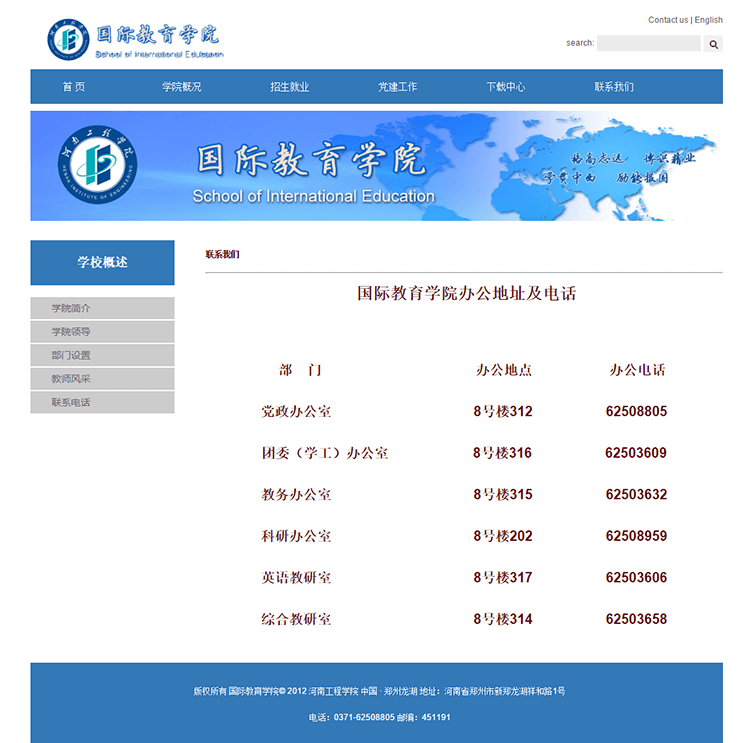This screenshot has height=743, width=750.
Task: Go to 首页 in the navigation bar
Action: (74, 87)
